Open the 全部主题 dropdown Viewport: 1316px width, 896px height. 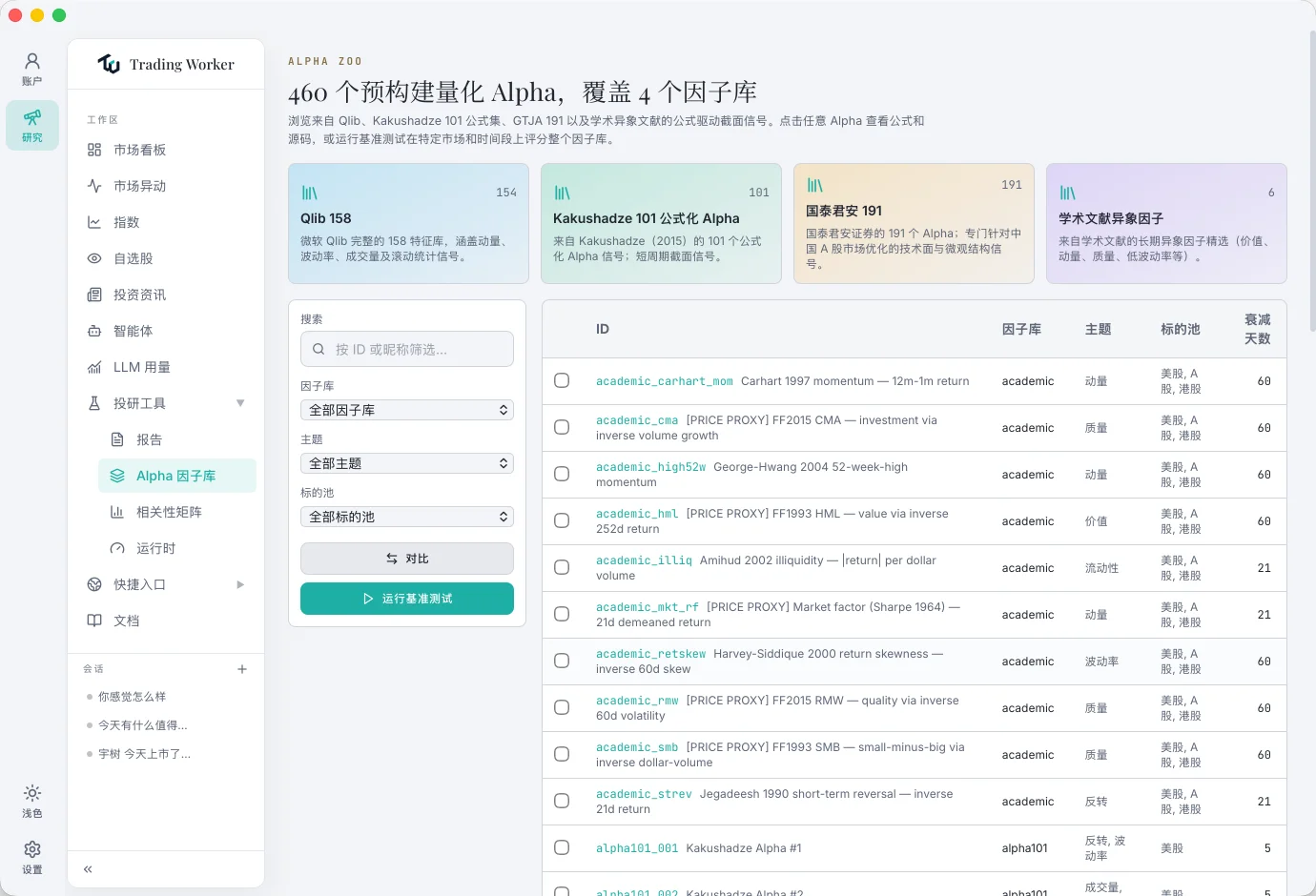pyautogui.click(x=407, y=463)
